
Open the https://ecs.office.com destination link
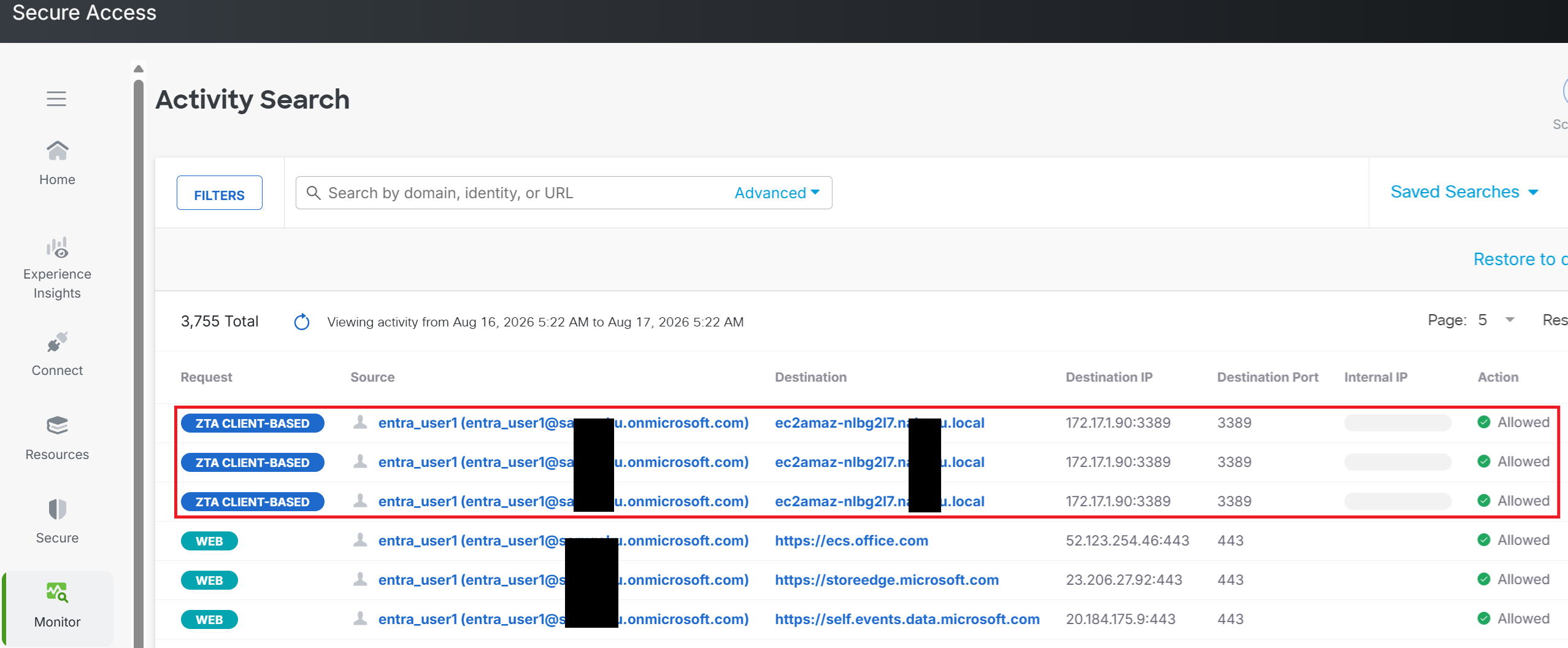851,541
